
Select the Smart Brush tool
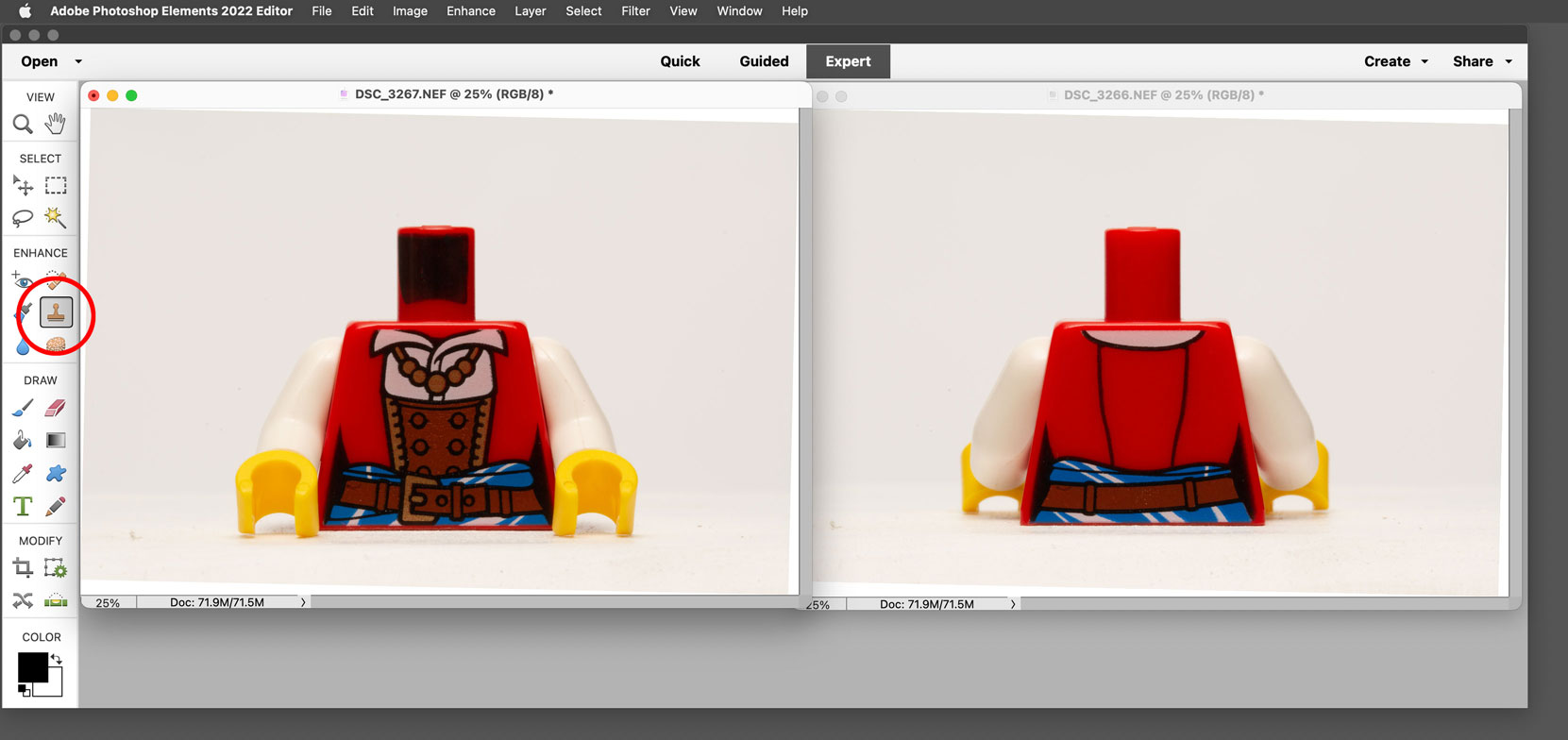click(23, 312)
